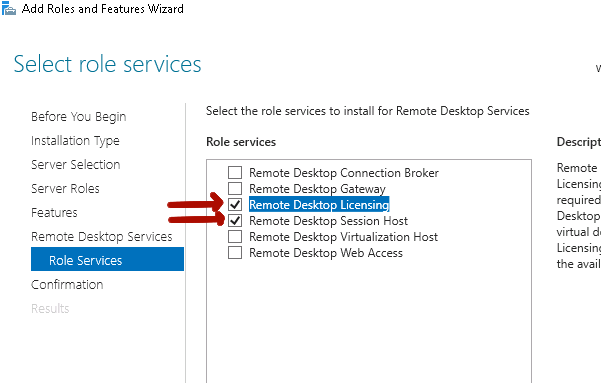Image resolution: width=601 pixels, height=383 pixels.
Task: Click the Remote Desktop Web Access label
Action: [x=326, y=253]
